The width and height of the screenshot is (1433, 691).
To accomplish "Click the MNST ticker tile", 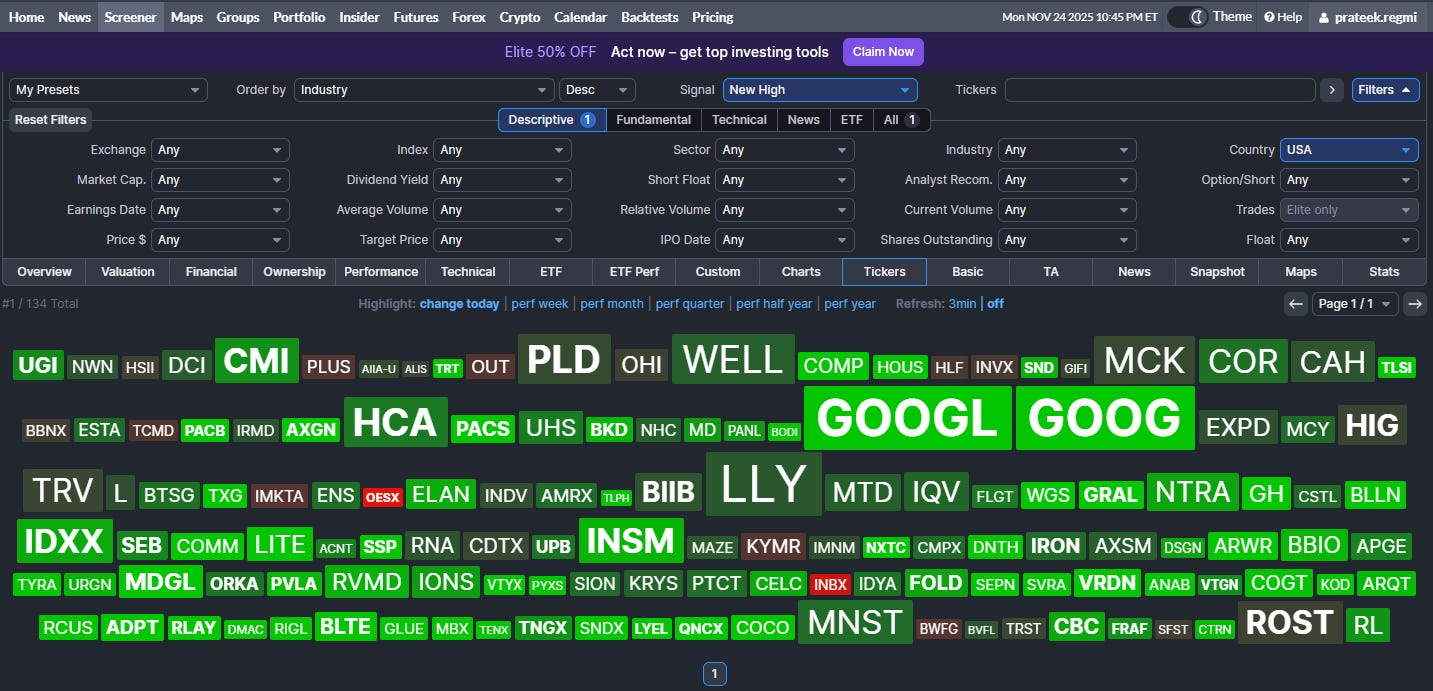I will (855, 623).
